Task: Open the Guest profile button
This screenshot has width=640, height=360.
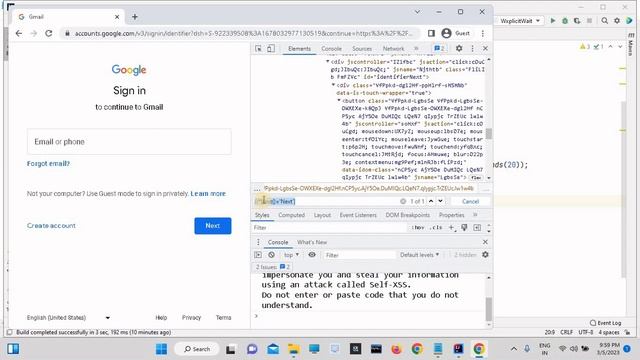Action: click(x=456, y=33)
